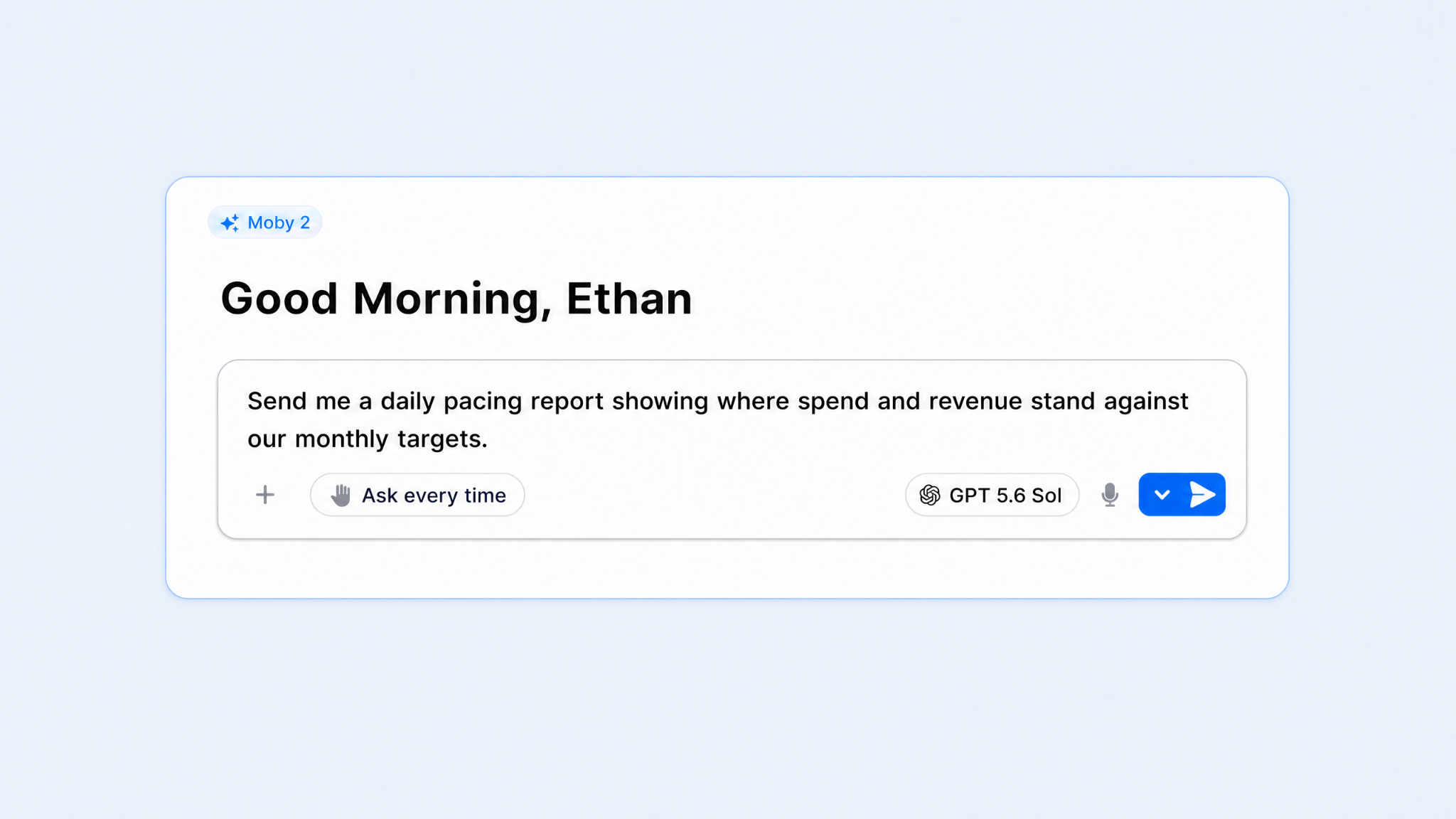Click the blank card area below the prompt box
Screen dimensions: 1456x819
[x=727, y=567]
